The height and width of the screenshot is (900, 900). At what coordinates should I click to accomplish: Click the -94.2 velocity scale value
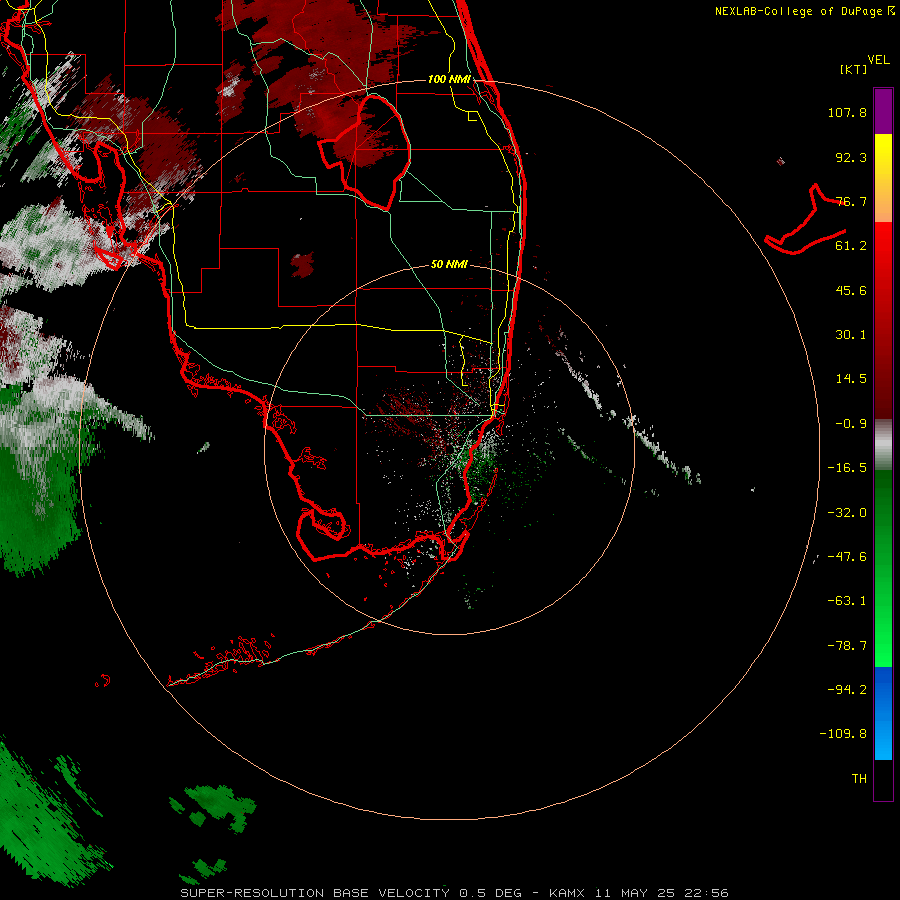[847, 690]
